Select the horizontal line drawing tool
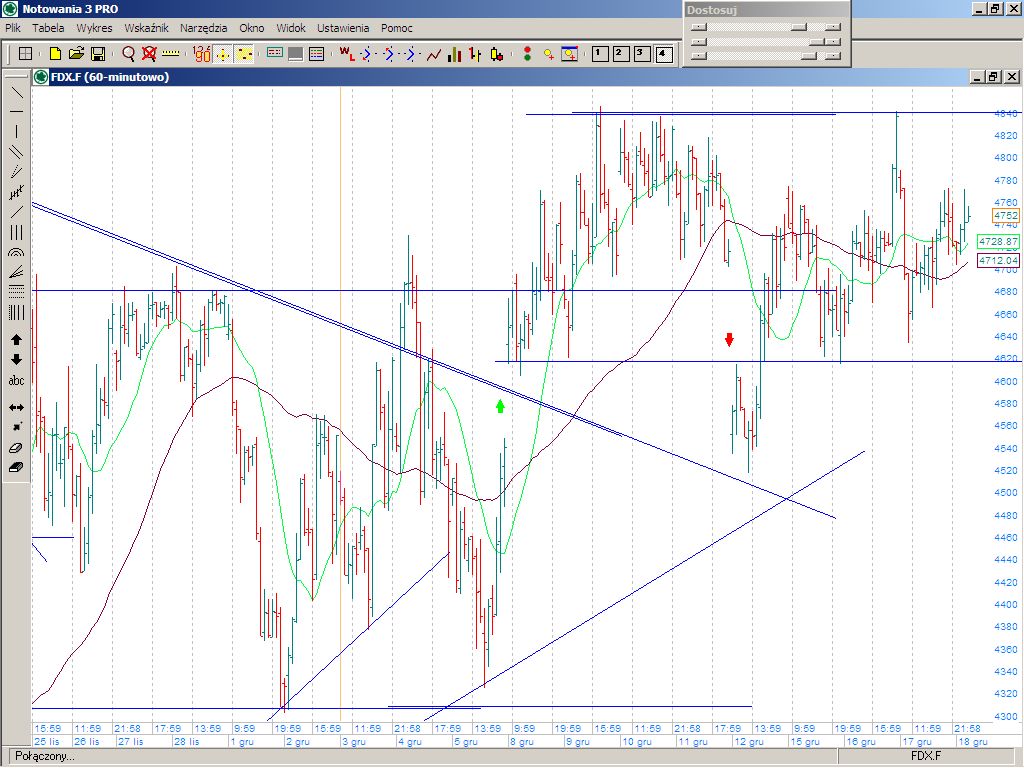This screenshot has width=1024, height=768. pyautogui.click(x=16, y=112)
